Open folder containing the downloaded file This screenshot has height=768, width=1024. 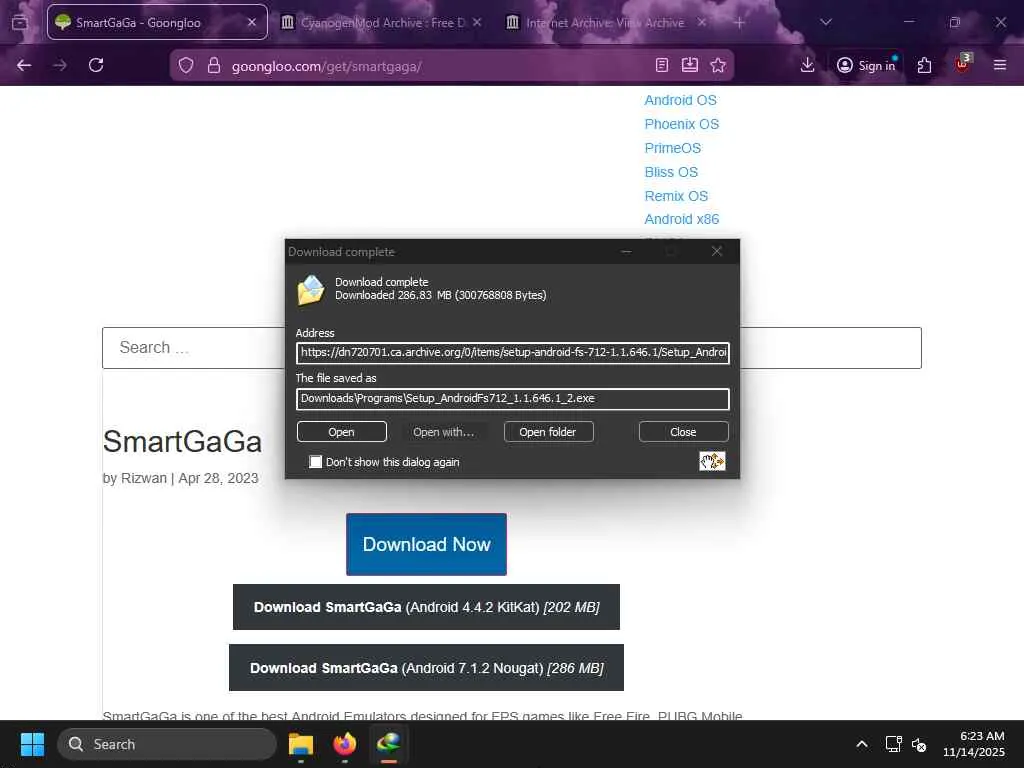click(x=548, y=432)
